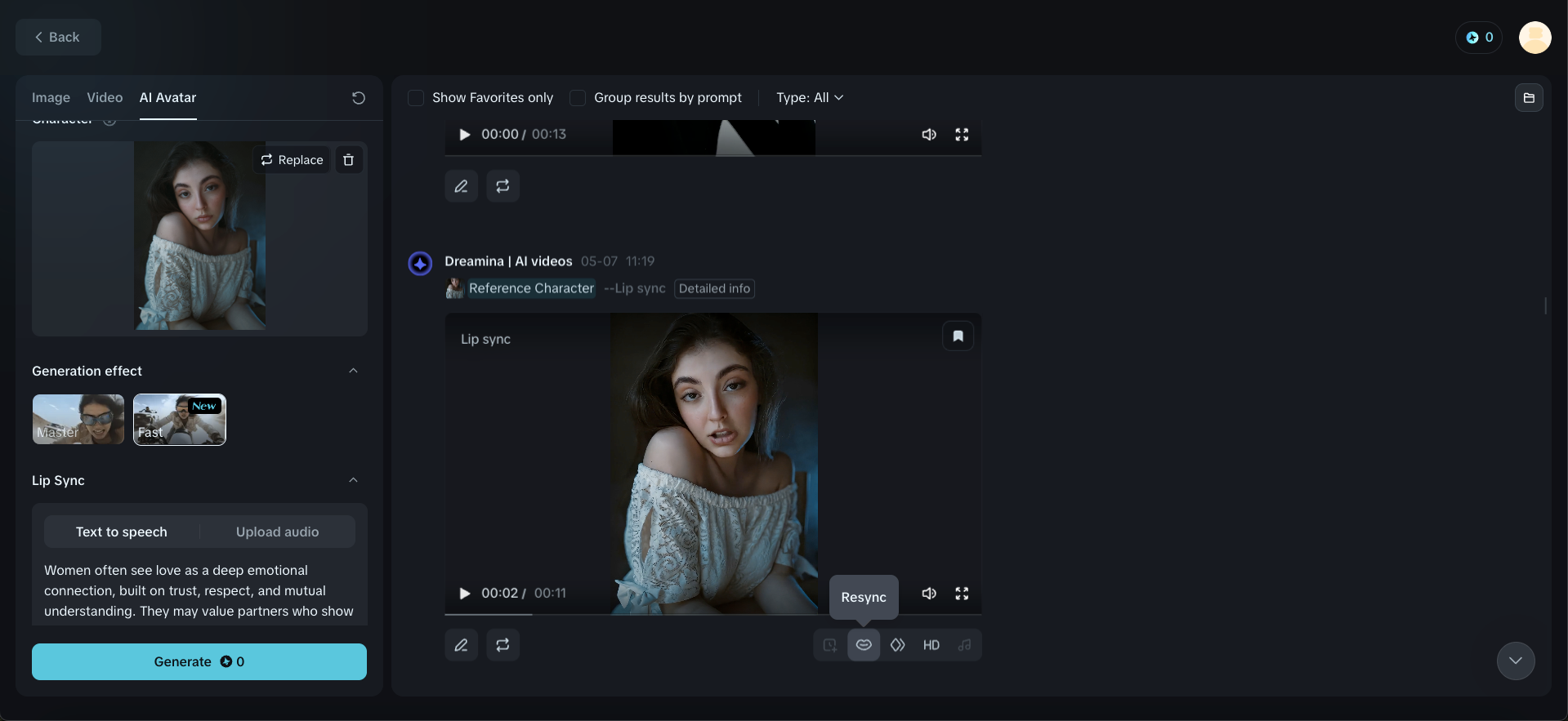The height and width of the screenshot is (721, 1568).
Task: Collapse the Generation effect section
Action: (353, 371)
